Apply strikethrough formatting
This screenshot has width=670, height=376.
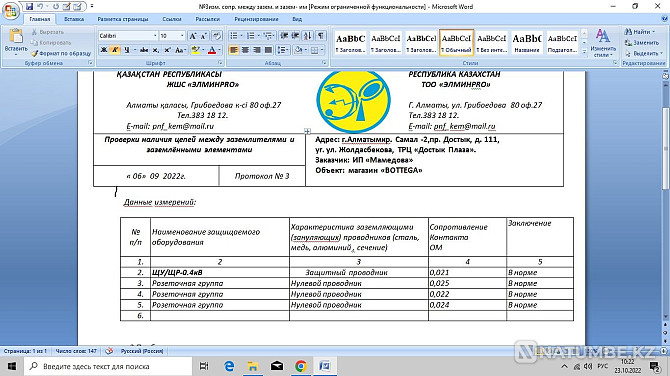coord(144,50)
